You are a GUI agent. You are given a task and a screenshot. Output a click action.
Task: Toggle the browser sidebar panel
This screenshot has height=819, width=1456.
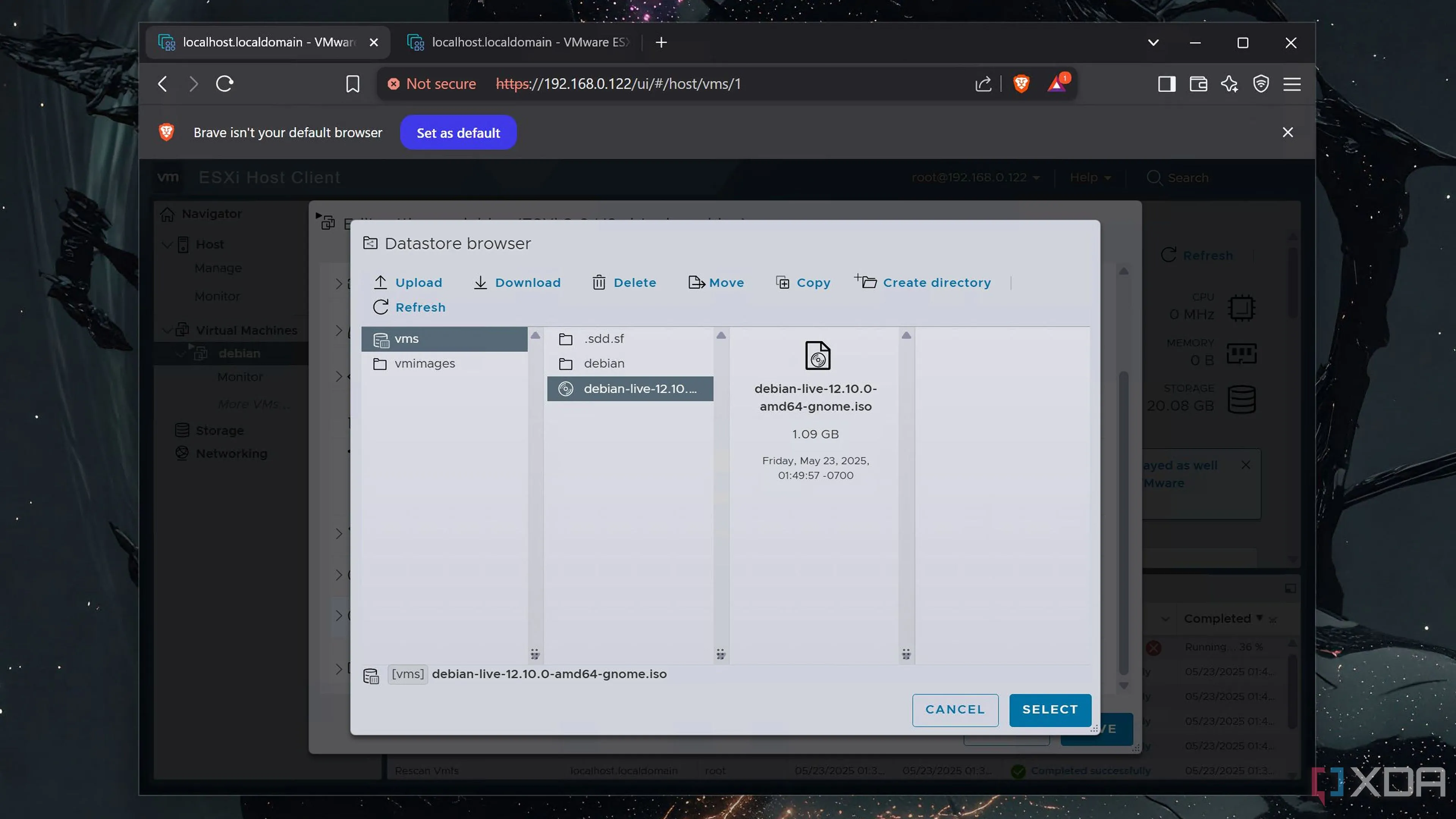[1167, 84]
